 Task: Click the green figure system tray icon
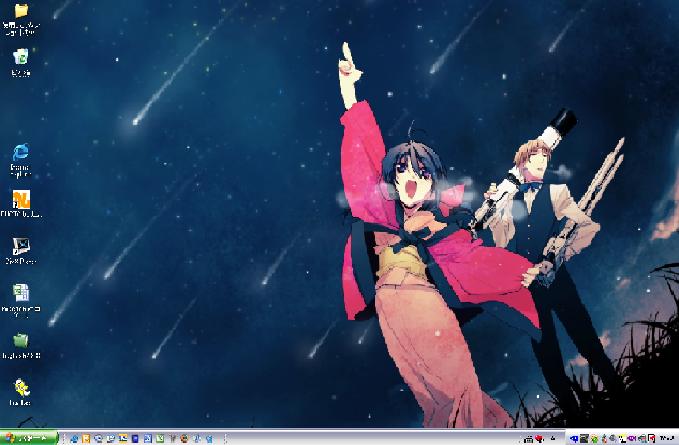[594, 439]
